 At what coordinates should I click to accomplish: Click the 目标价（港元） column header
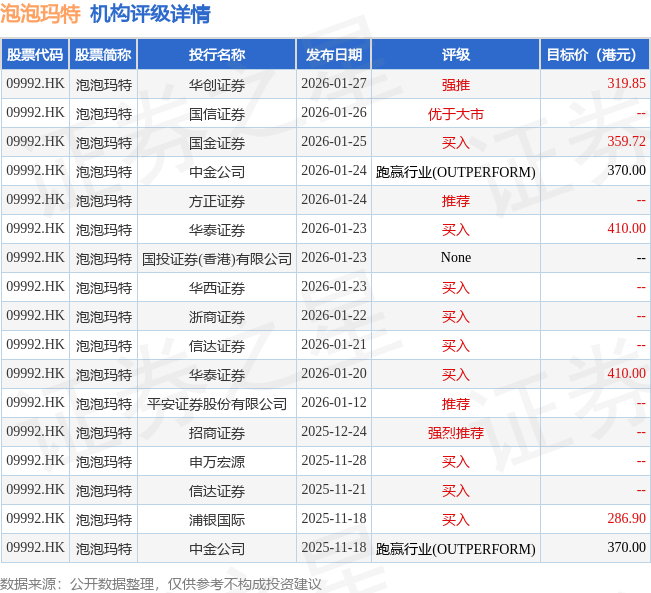point(595,54)
